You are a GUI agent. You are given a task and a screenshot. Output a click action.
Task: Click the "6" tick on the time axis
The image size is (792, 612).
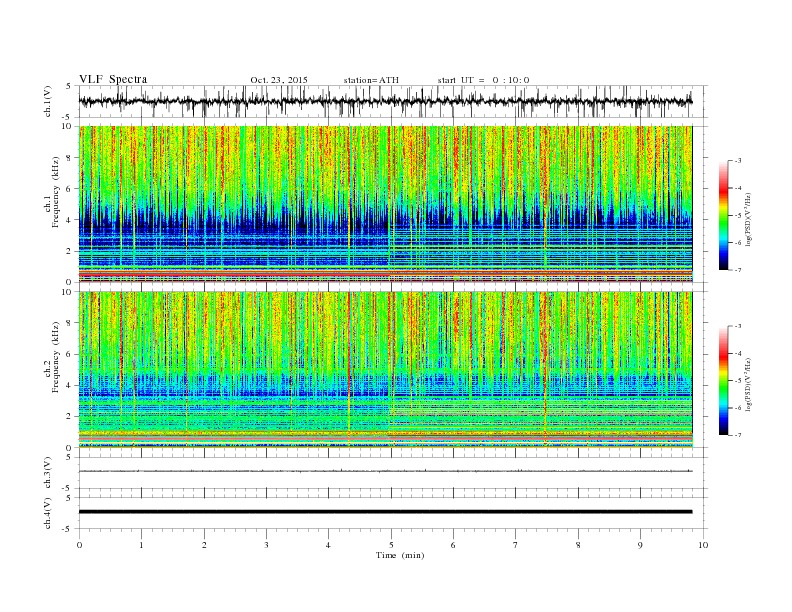[453, 545]
